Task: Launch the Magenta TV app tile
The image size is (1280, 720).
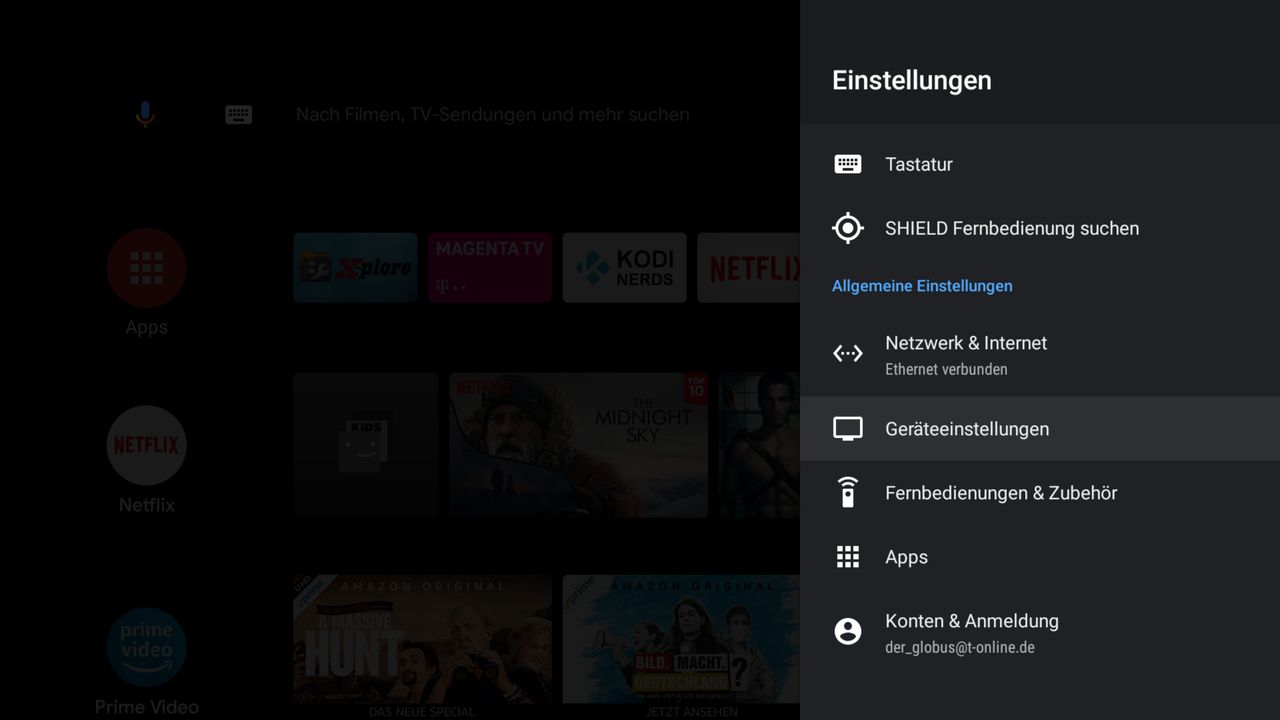Action: tap(490, 268)
